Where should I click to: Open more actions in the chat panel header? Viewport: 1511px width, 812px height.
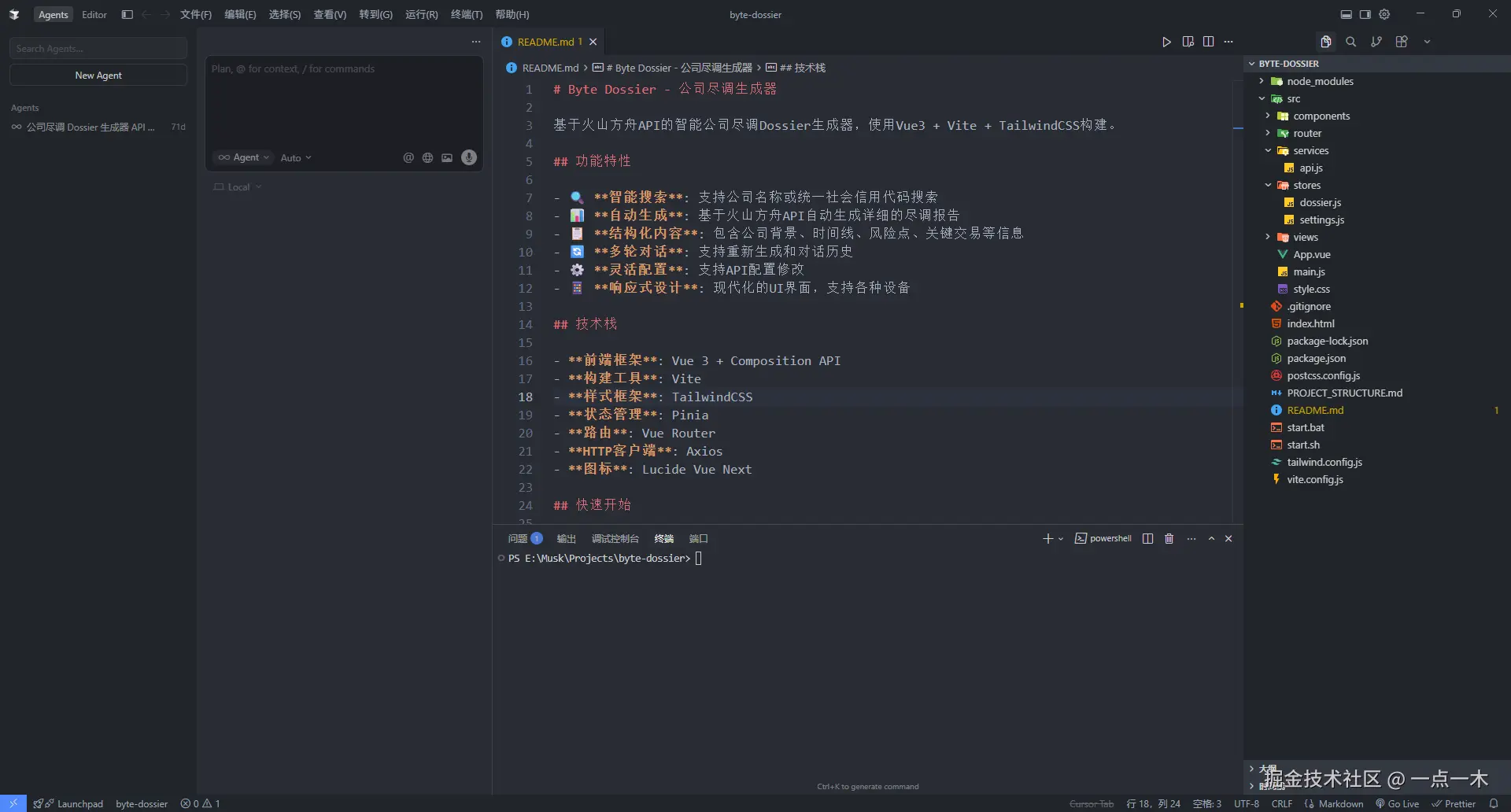(x=476, y=42)
